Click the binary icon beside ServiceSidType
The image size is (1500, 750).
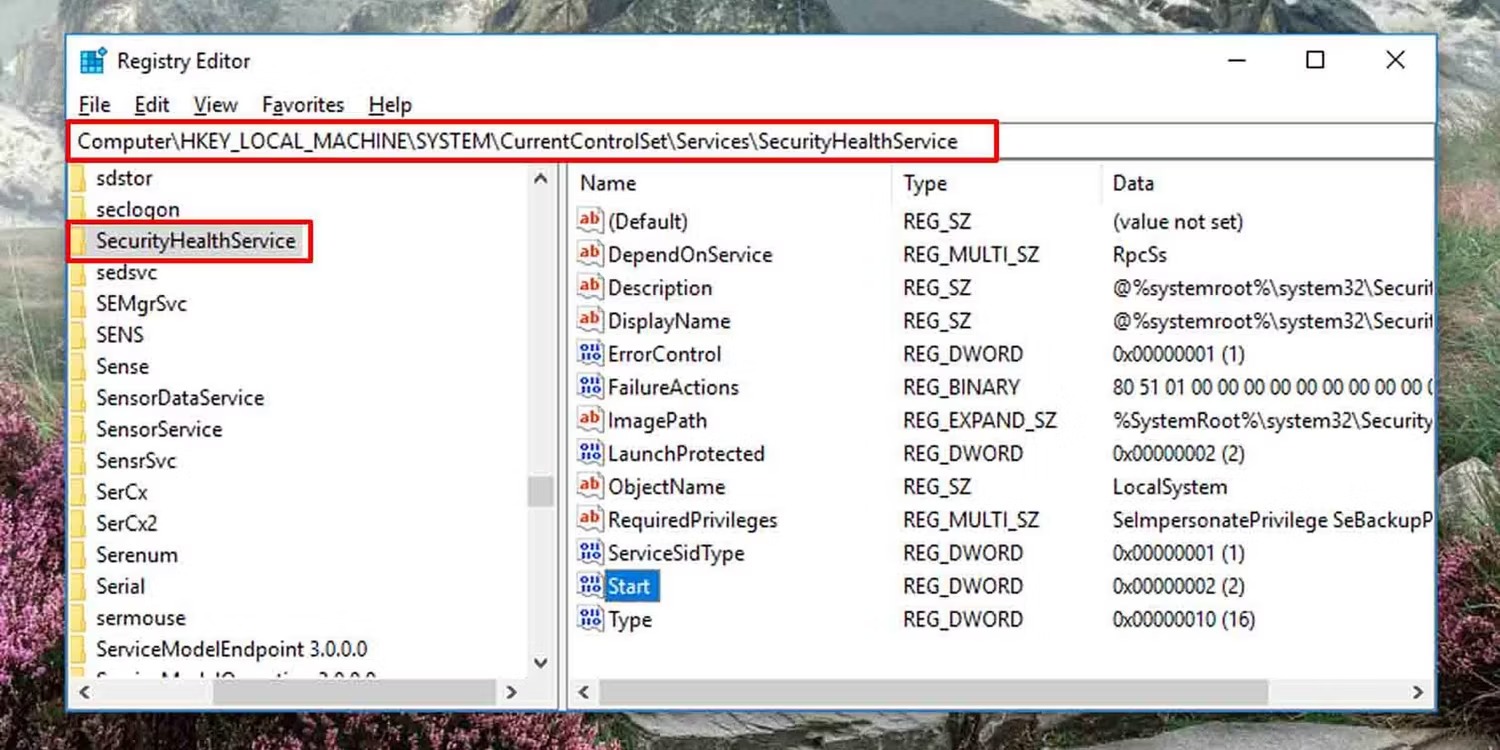pos(590,552)
